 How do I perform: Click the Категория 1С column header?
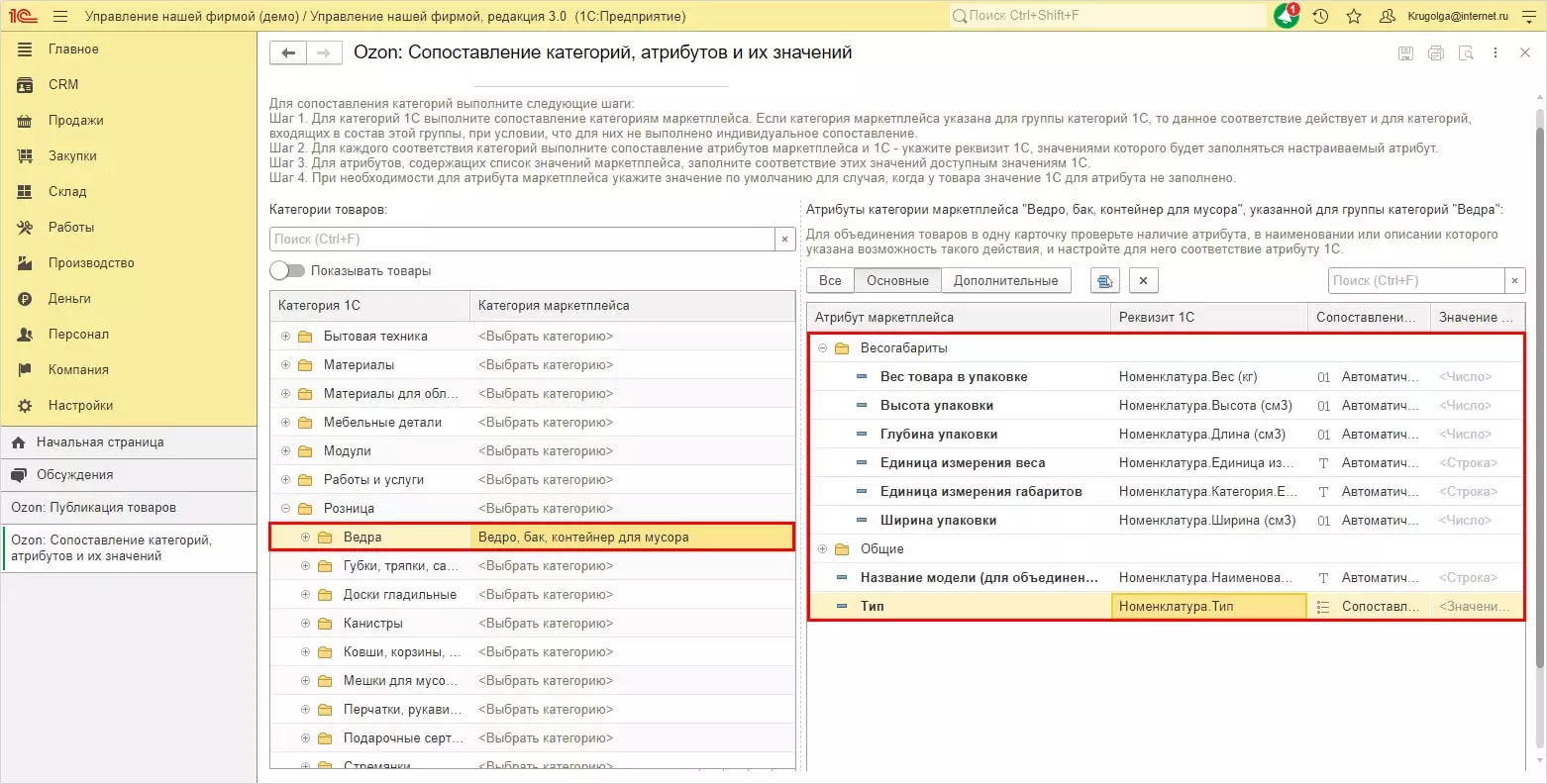click(x=370, y=306)
